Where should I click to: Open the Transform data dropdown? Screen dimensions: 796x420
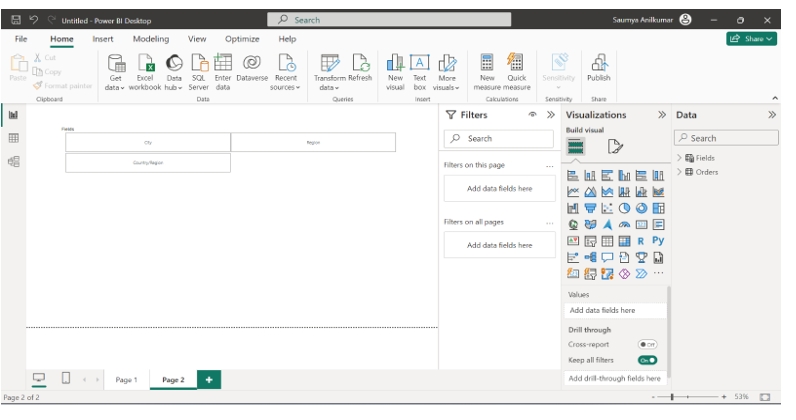click(329, 73)
